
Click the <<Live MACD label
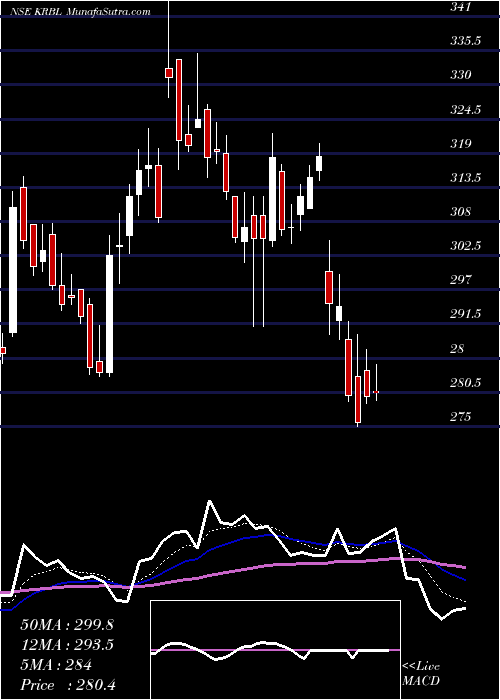point(421,673)
